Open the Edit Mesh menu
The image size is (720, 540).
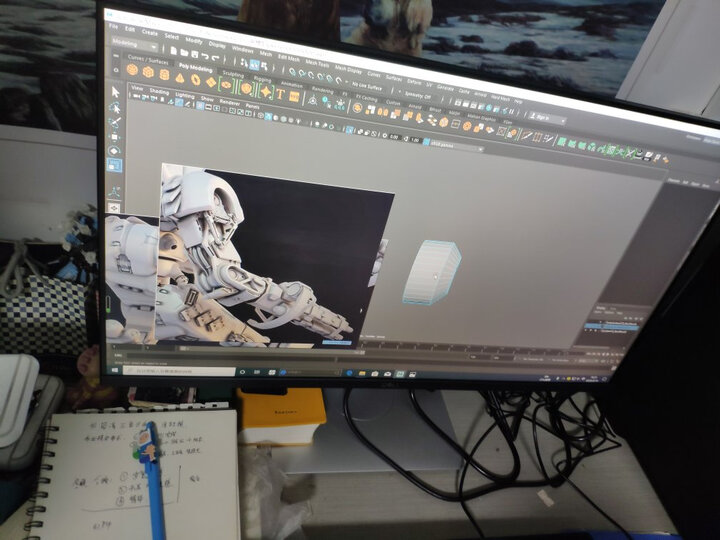288,58
